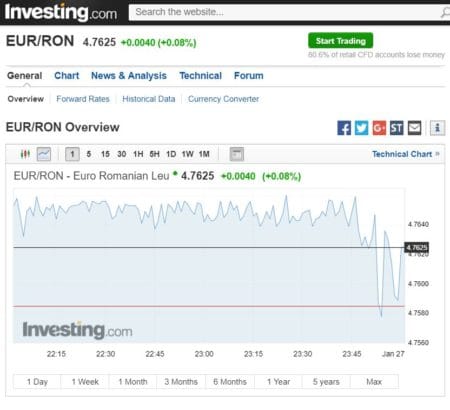Click the Jan 27 axis label
Image resolution: width=450 pixels, height=410 pixels.
393,354
